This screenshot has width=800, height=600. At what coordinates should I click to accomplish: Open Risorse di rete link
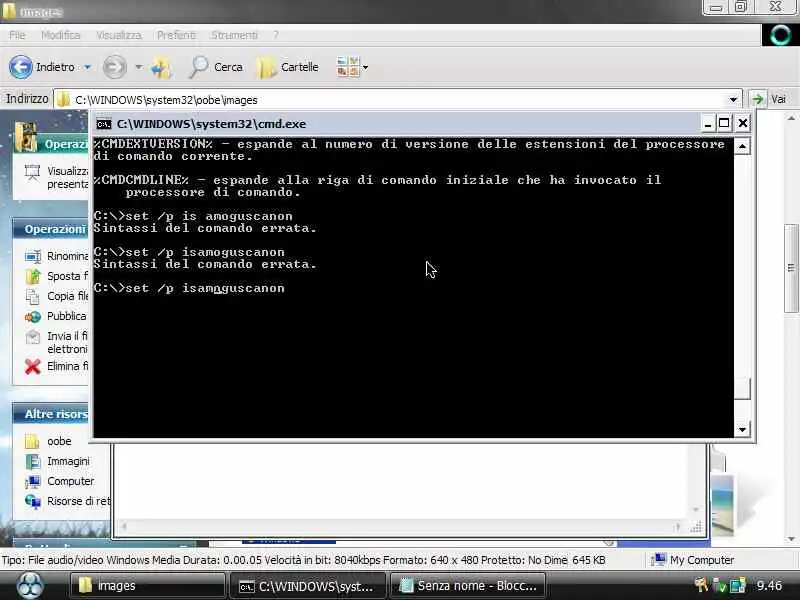(x=67, y=501)
